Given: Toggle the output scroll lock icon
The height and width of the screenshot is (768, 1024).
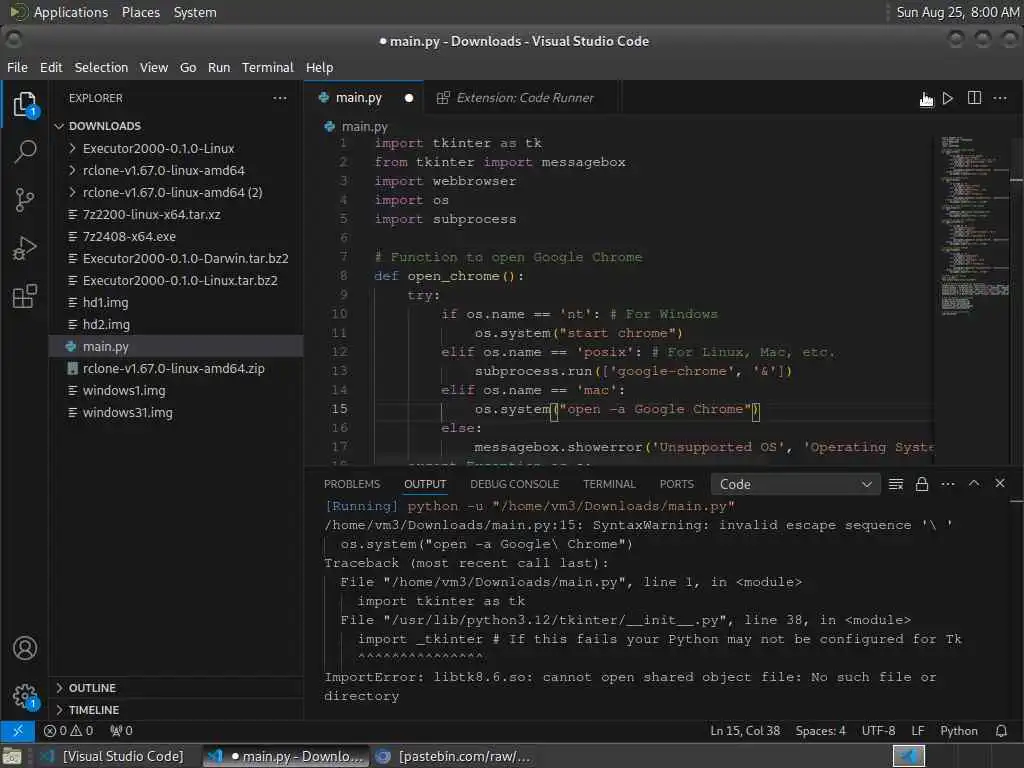Looking at the screenshot, I should [921, 484].
